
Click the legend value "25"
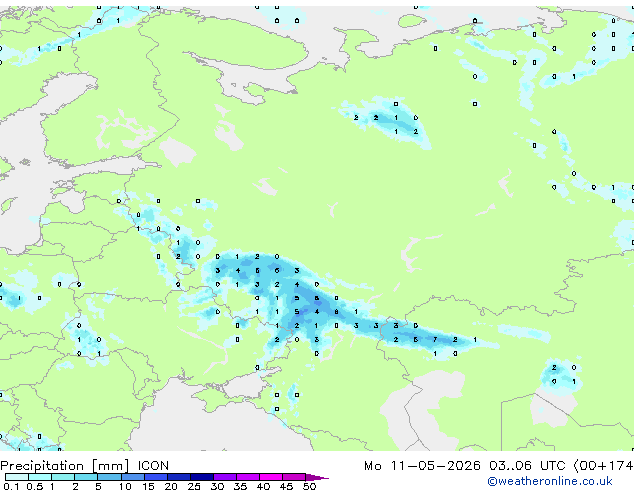click(x=194, y=486)
